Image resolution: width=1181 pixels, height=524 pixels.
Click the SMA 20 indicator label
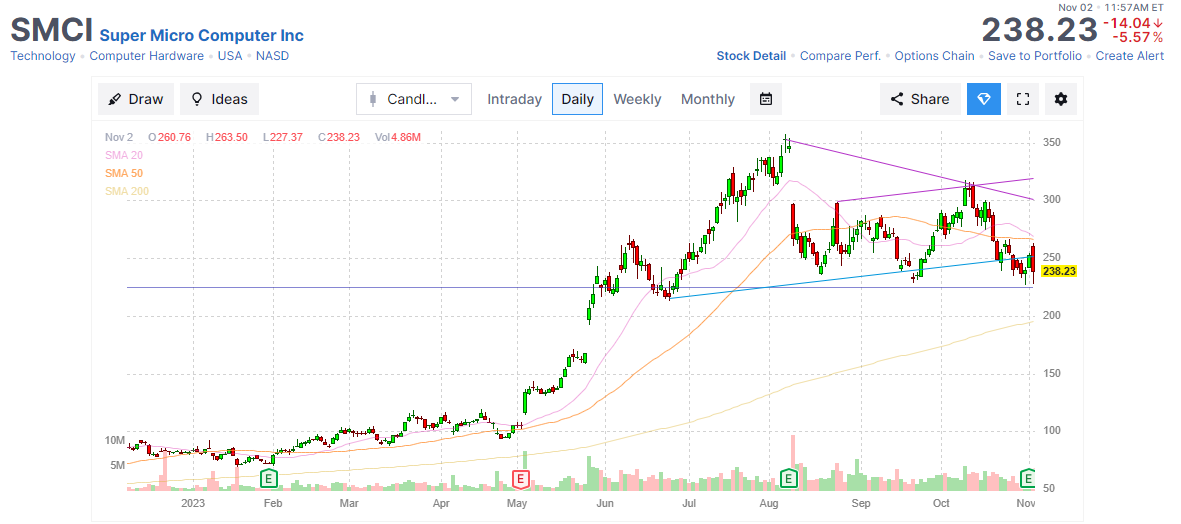pyautogui.click(x=124, y=155)
